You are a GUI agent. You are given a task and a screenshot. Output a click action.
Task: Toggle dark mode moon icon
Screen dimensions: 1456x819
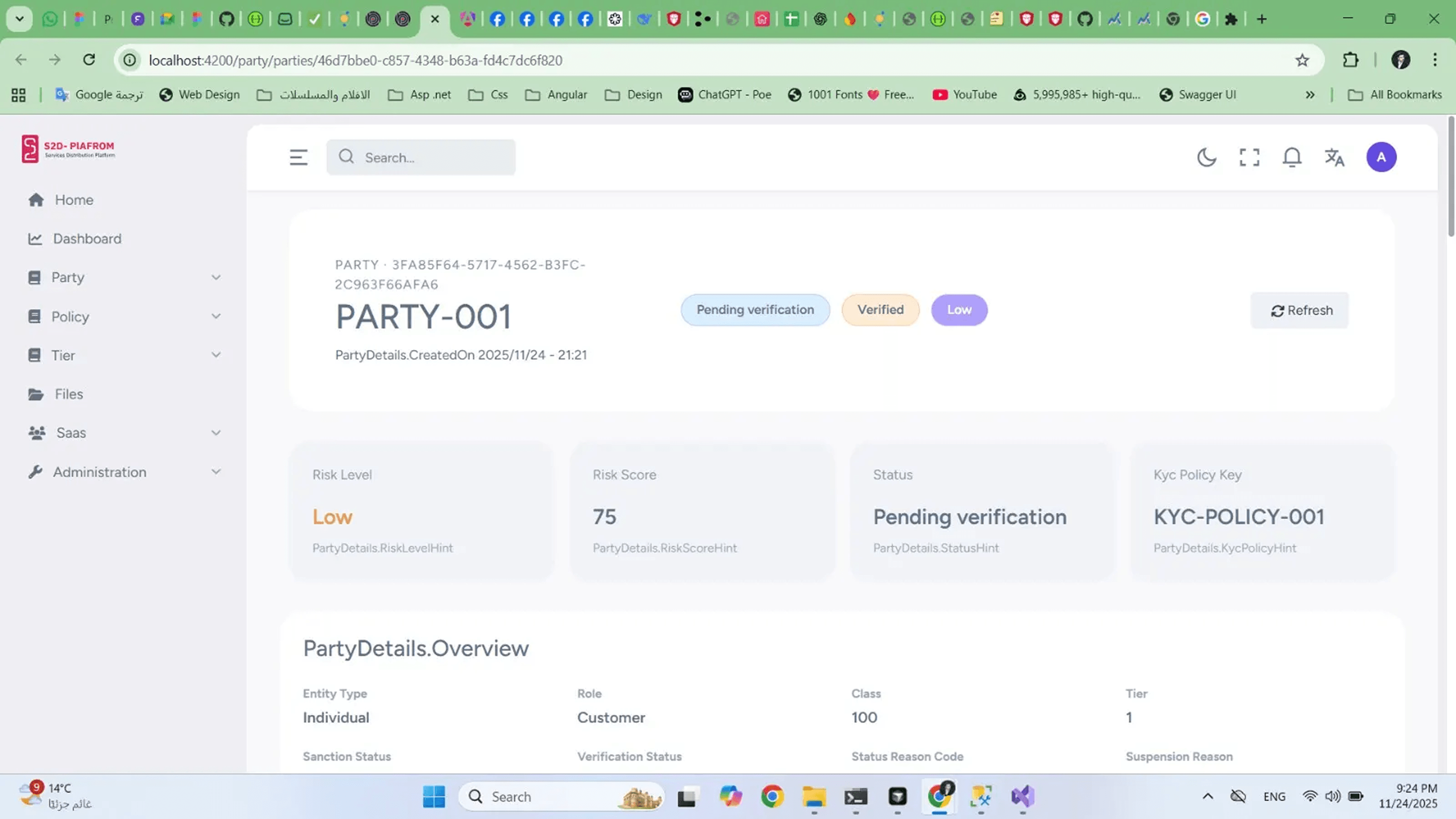pos(1206,157)
